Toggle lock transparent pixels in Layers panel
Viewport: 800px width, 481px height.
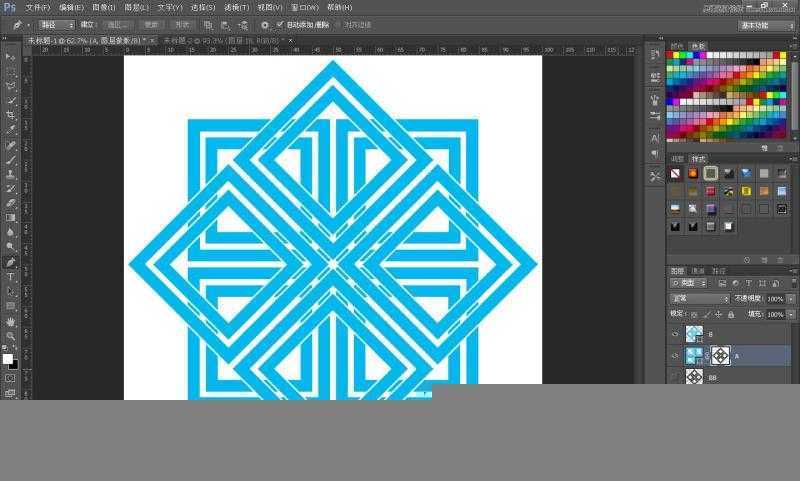click(x=694, y=314)
